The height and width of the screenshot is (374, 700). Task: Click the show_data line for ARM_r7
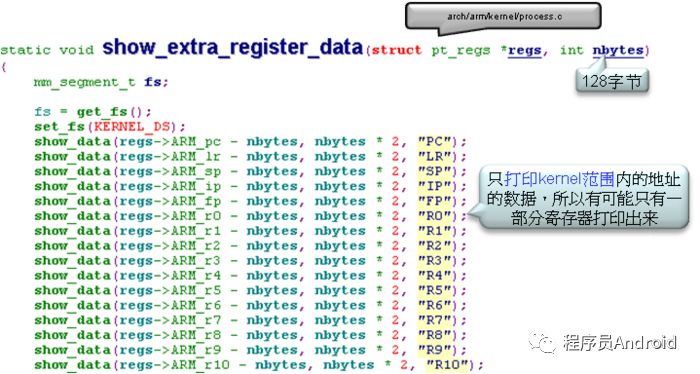point(250,320)
